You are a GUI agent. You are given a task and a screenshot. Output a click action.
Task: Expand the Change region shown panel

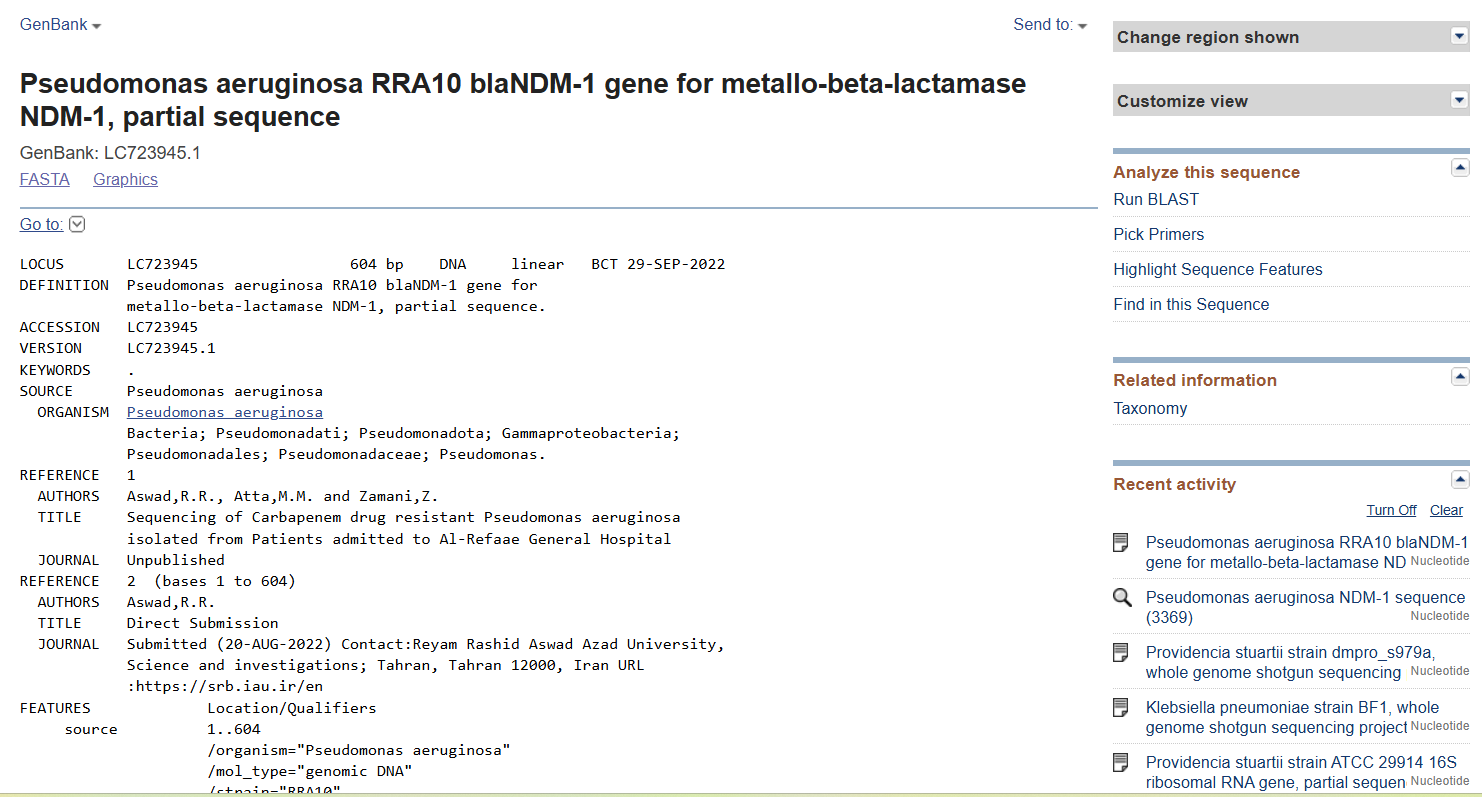1458,36
